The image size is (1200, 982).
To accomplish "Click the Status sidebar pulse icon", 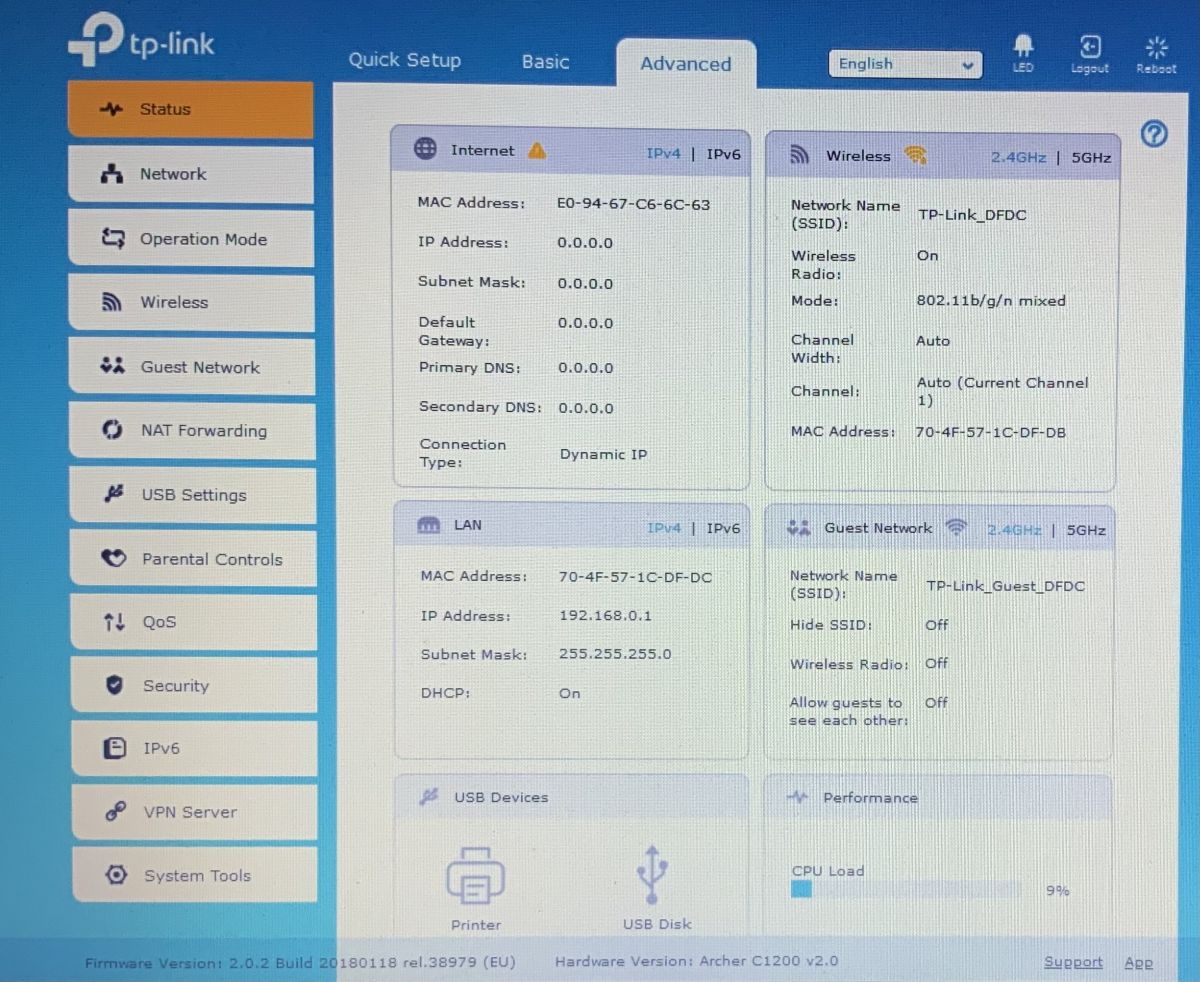I will coord(112,109).
